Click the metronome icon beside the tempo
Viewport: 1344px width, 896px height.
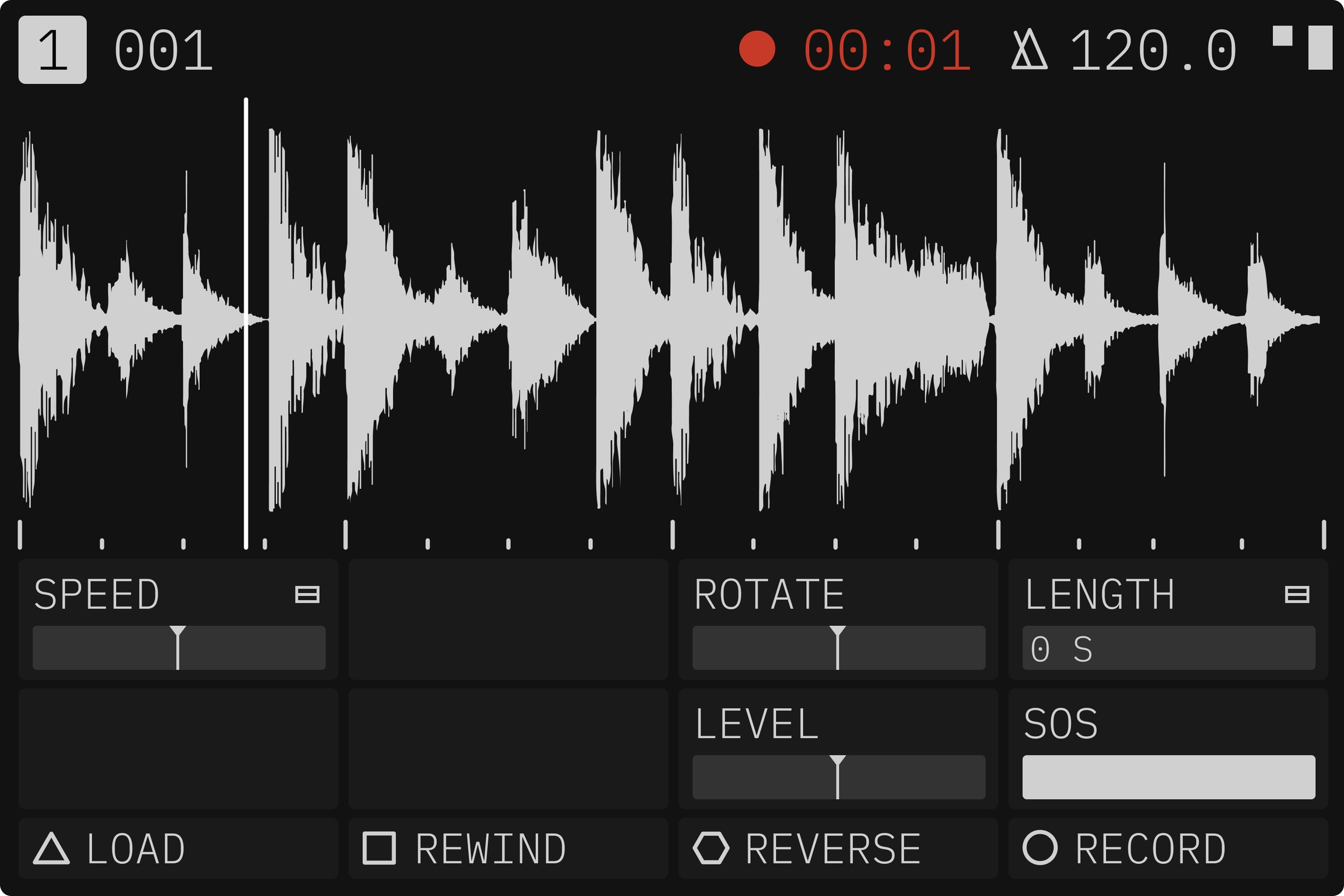1029,50
